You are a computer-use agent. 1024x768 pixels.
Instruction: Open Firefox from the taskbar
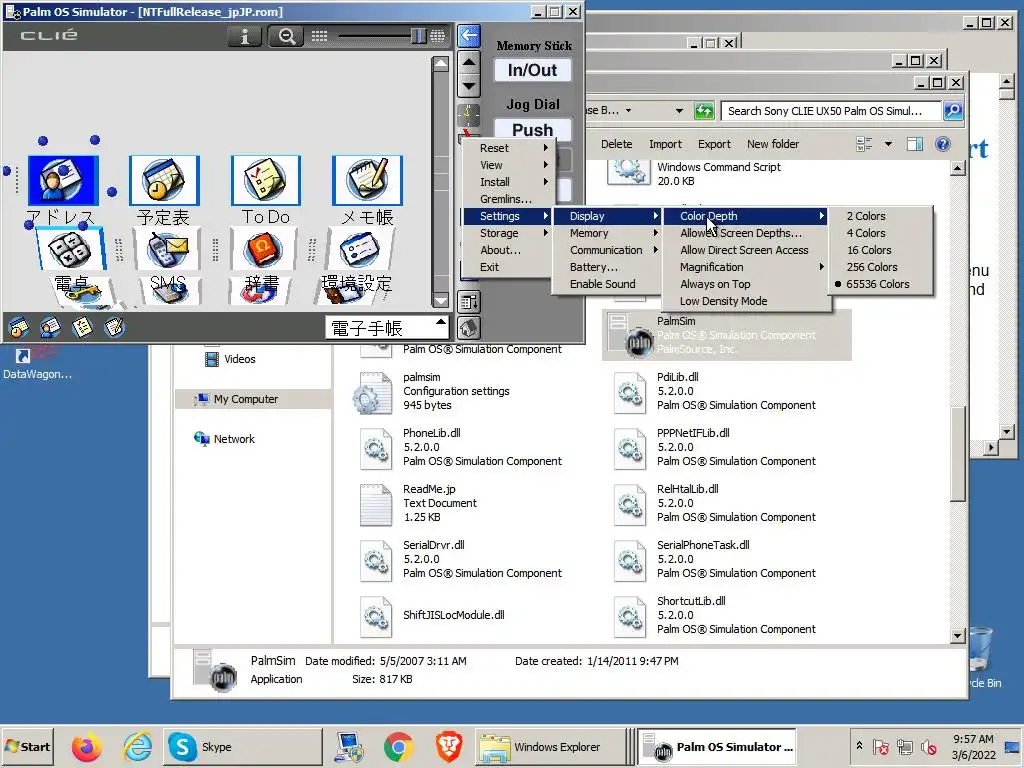[x=86, y=747]
